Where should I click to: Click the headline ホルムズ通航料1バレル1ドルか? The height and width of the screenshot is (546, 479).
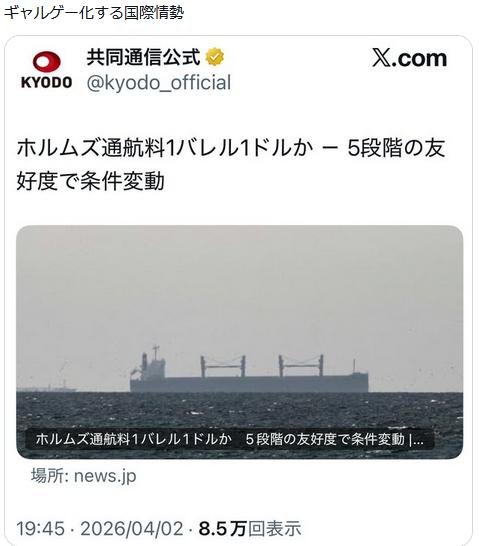tap(165, 148)
